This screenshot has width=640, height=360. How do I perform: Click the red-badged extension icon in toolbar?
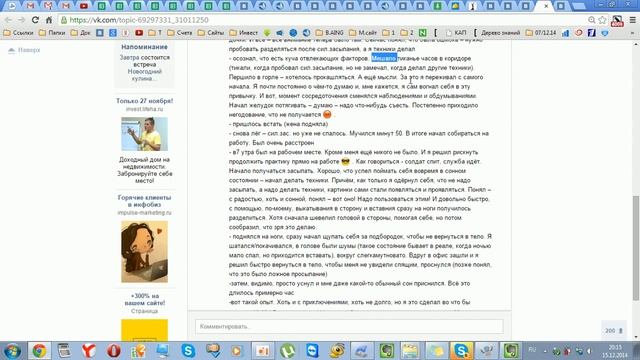coord(617,21)
